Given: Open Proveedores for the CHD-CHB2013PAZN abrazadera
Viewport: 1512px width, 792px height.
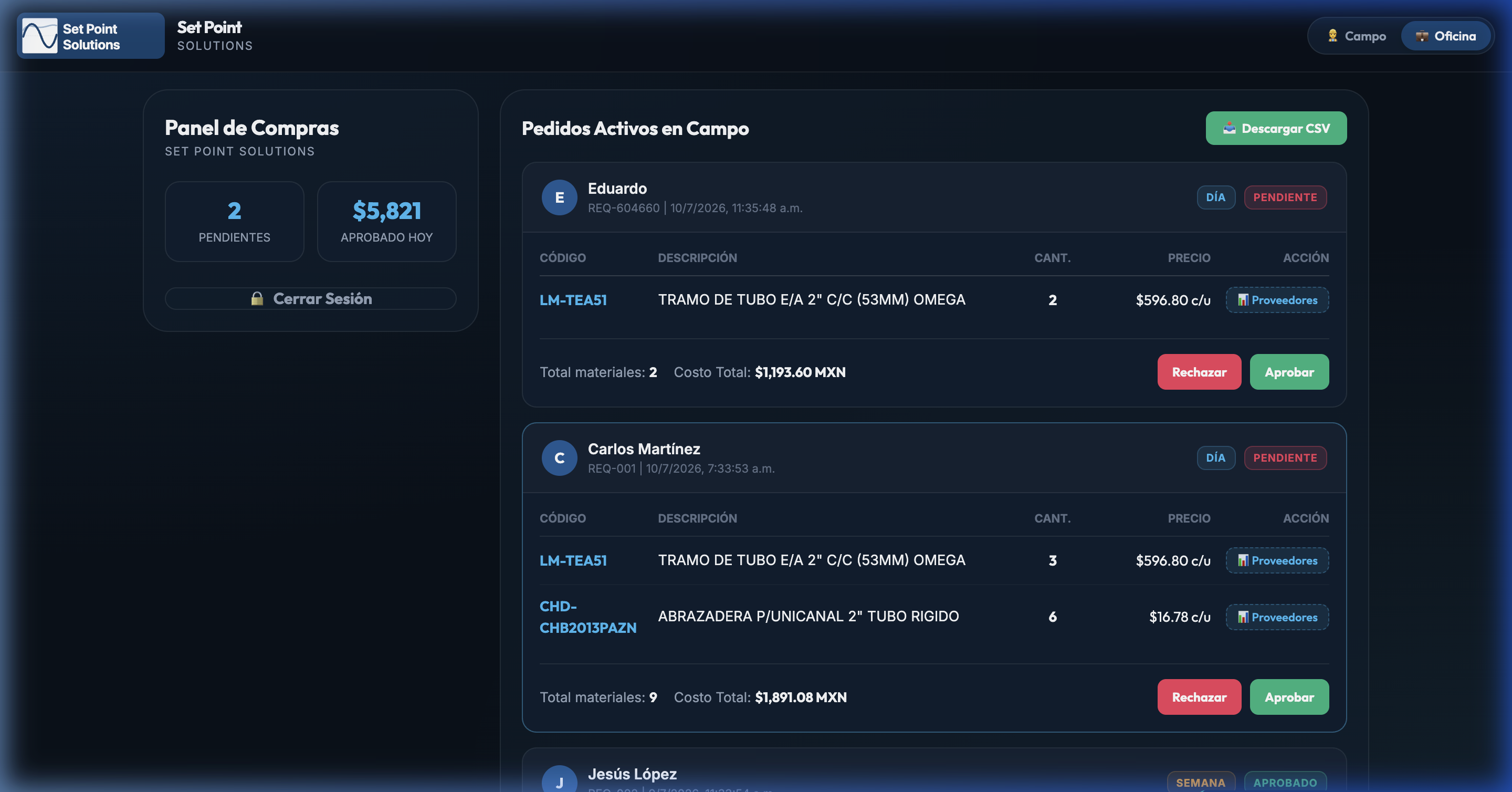Looking at the screenshot, I should [x=1277, y=617].
